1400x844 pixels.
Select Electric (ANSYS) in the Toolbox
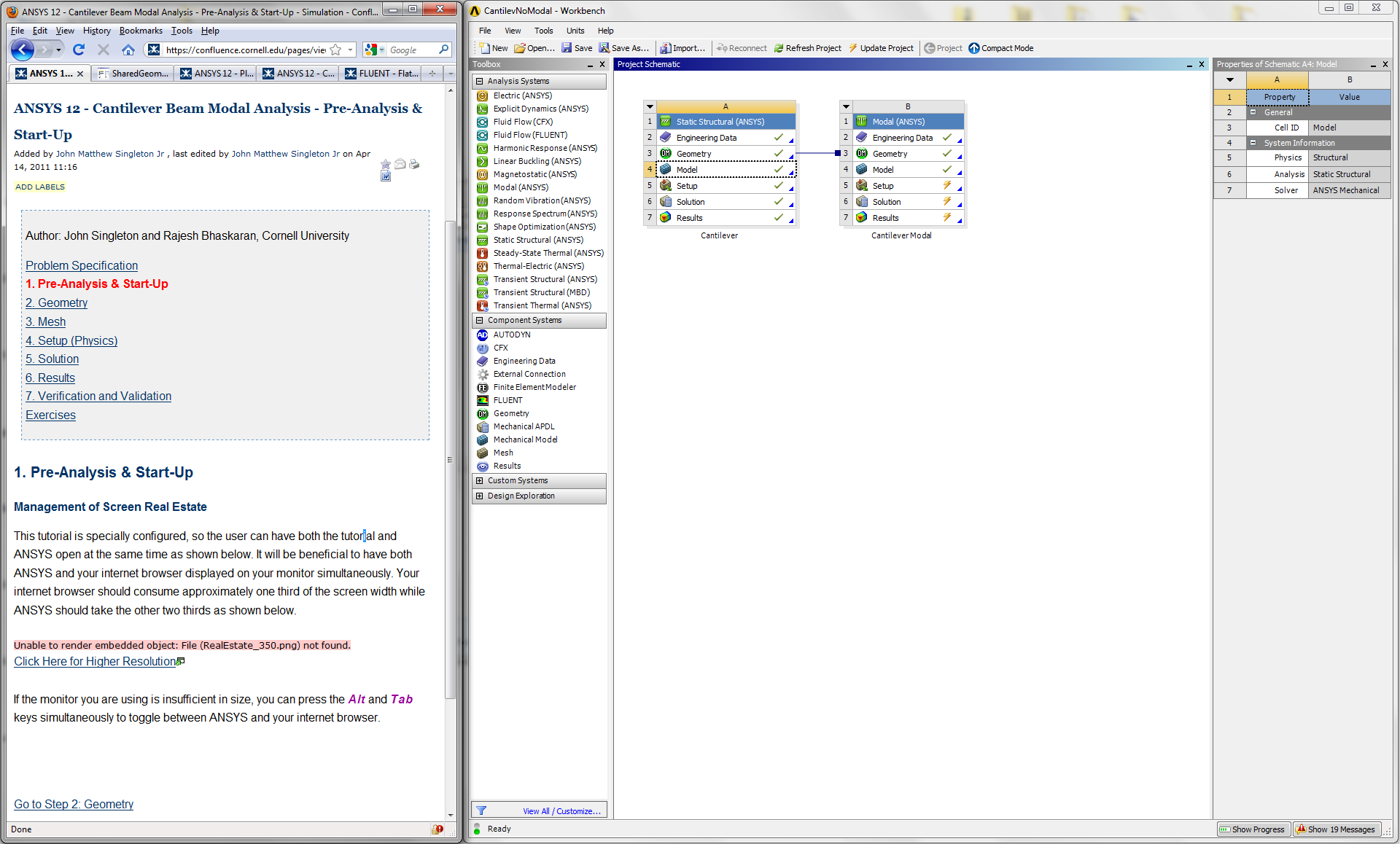point(523,95)
